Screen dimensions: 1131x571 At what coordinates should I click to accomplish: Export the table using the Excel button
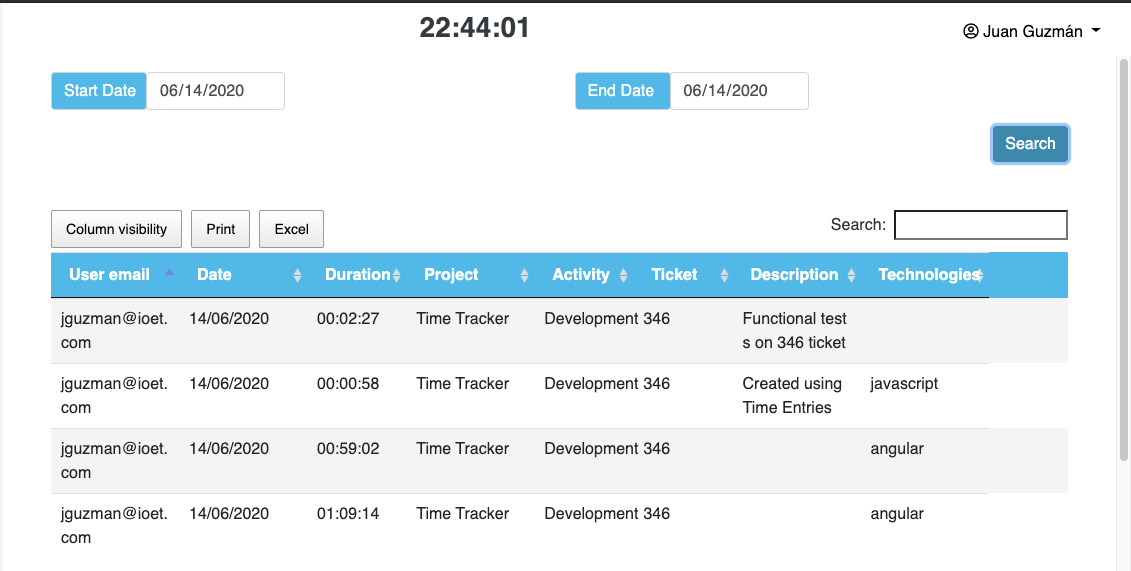pos(291,229)
